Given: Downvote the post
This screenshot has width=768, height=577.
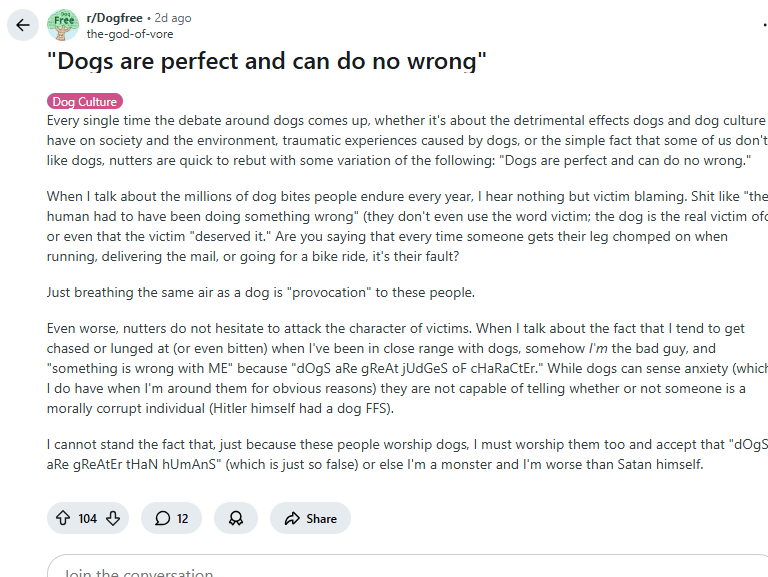Looking at the screenshot, I should [113, 518].
